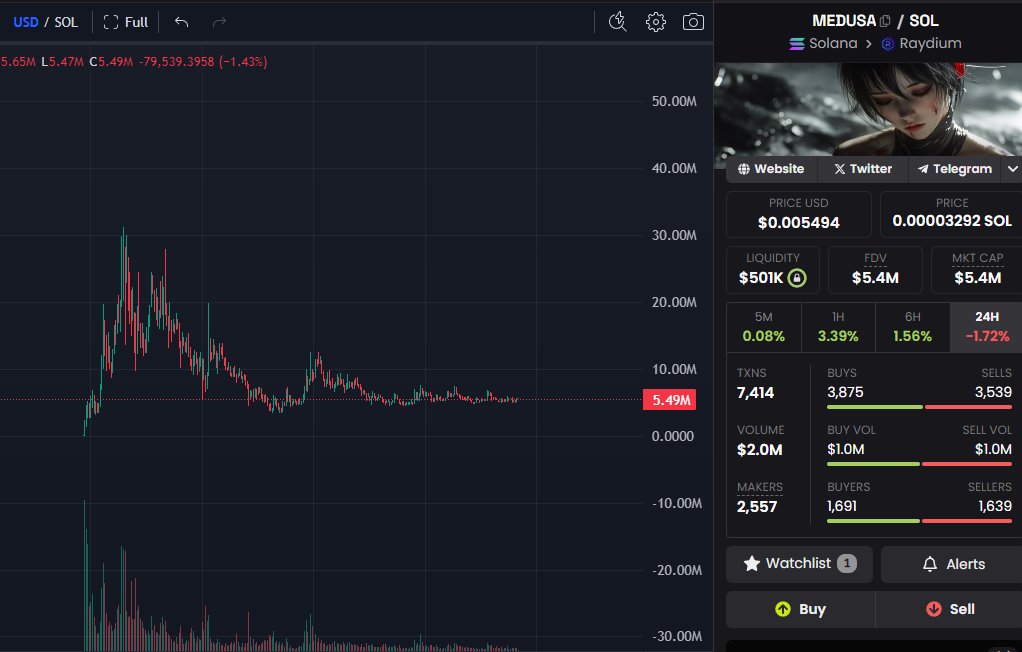
Task: Add MEDUSA to Watchlist
Action: pyautogui.click(x=799, y=564)
